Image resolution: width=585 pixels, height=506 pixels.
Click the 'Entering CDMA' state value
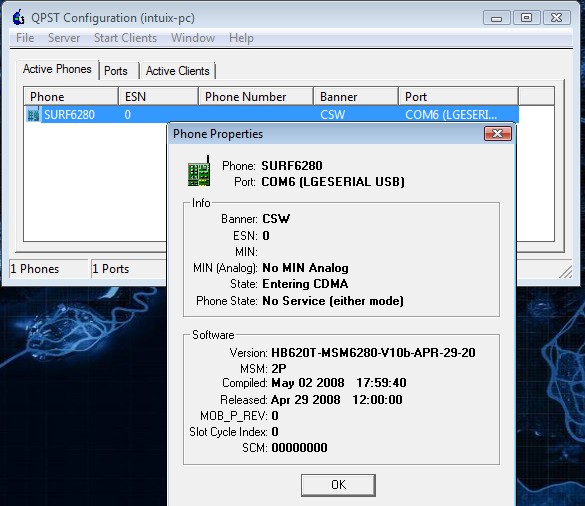305,284
